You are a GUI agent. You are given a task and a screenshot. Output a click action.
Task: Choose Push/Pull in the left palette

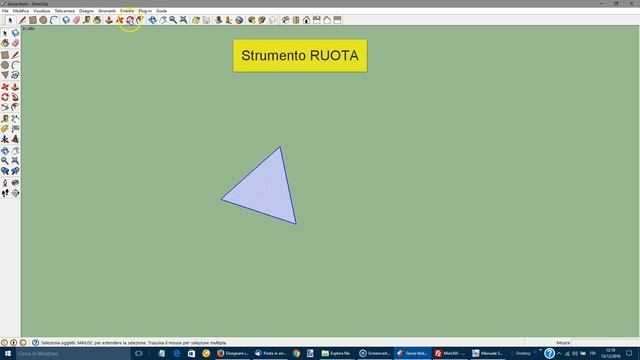(15, 87)
